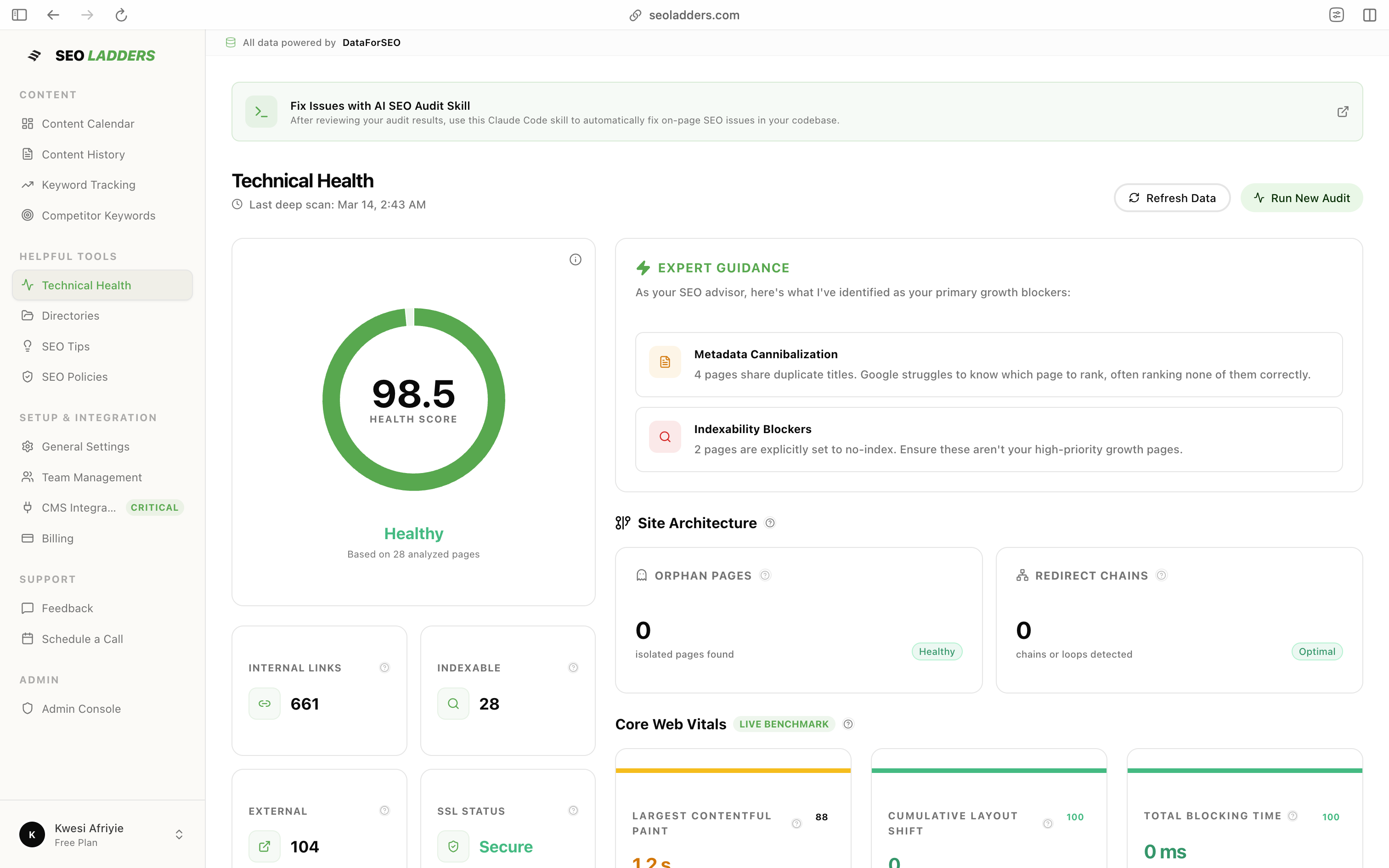Open Keyword Tracking in sidebar
This screenshot has height=868, width=1389.
click(x=88, y=185)
